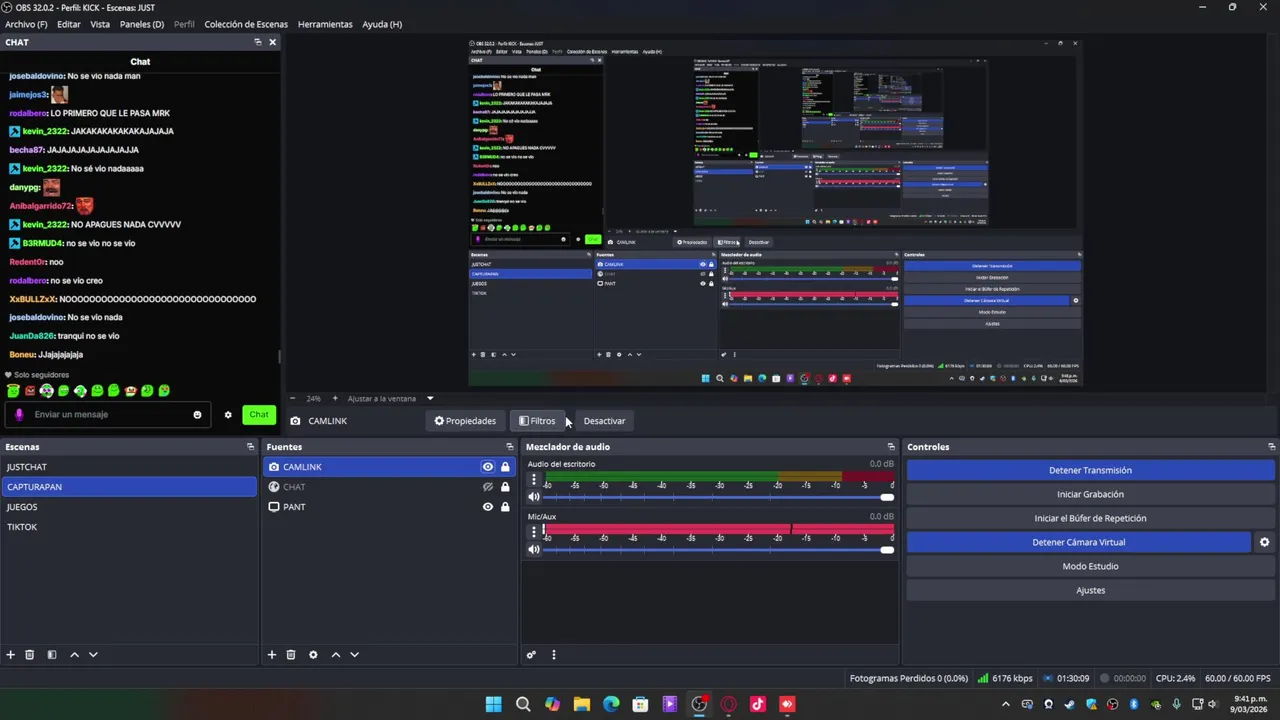Image resolution: width=1280 pixels, height=720 pixels.
Task: Unlock the CHAT source
Action: pos(505,487)
